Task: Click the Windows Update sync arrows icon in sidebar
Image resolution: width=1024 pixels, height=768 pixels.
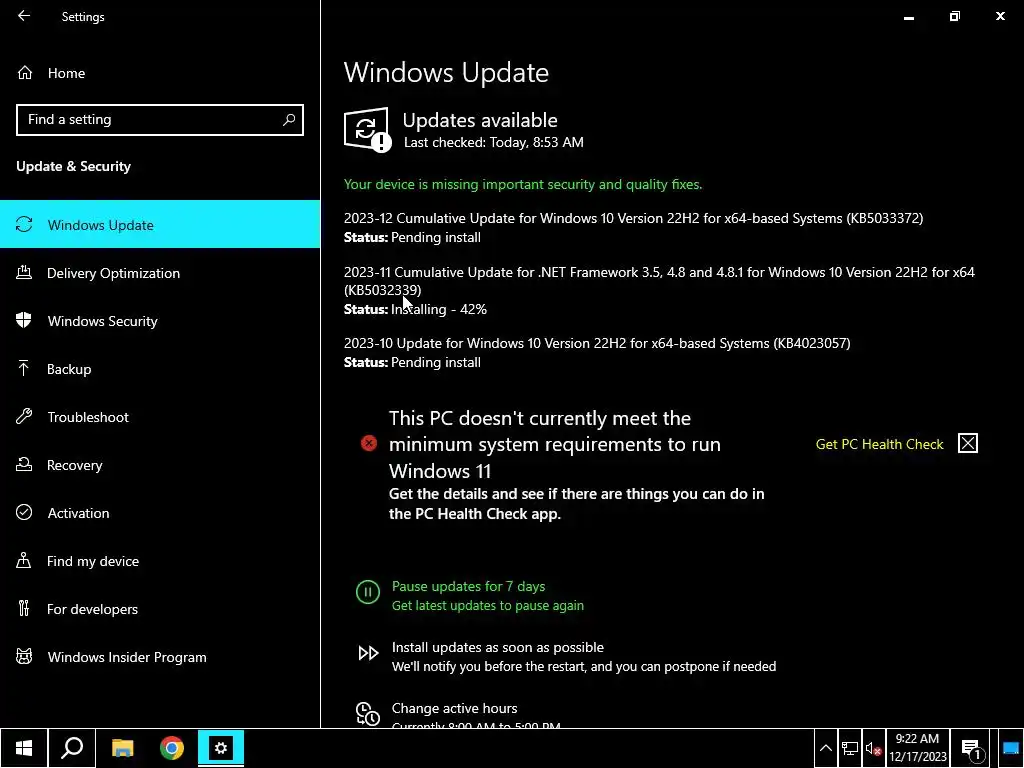Action: 24,225
